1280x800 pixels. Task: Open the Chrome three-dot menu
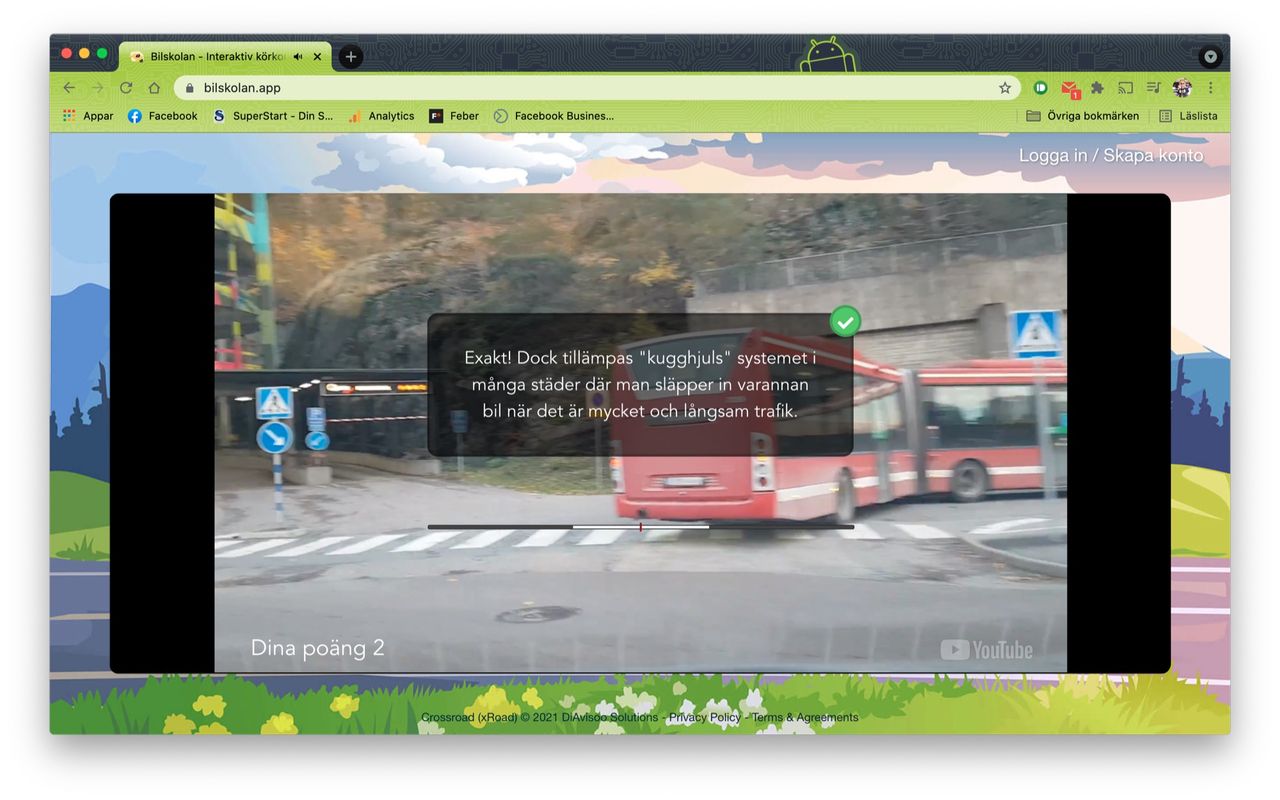pos(1210,88)
